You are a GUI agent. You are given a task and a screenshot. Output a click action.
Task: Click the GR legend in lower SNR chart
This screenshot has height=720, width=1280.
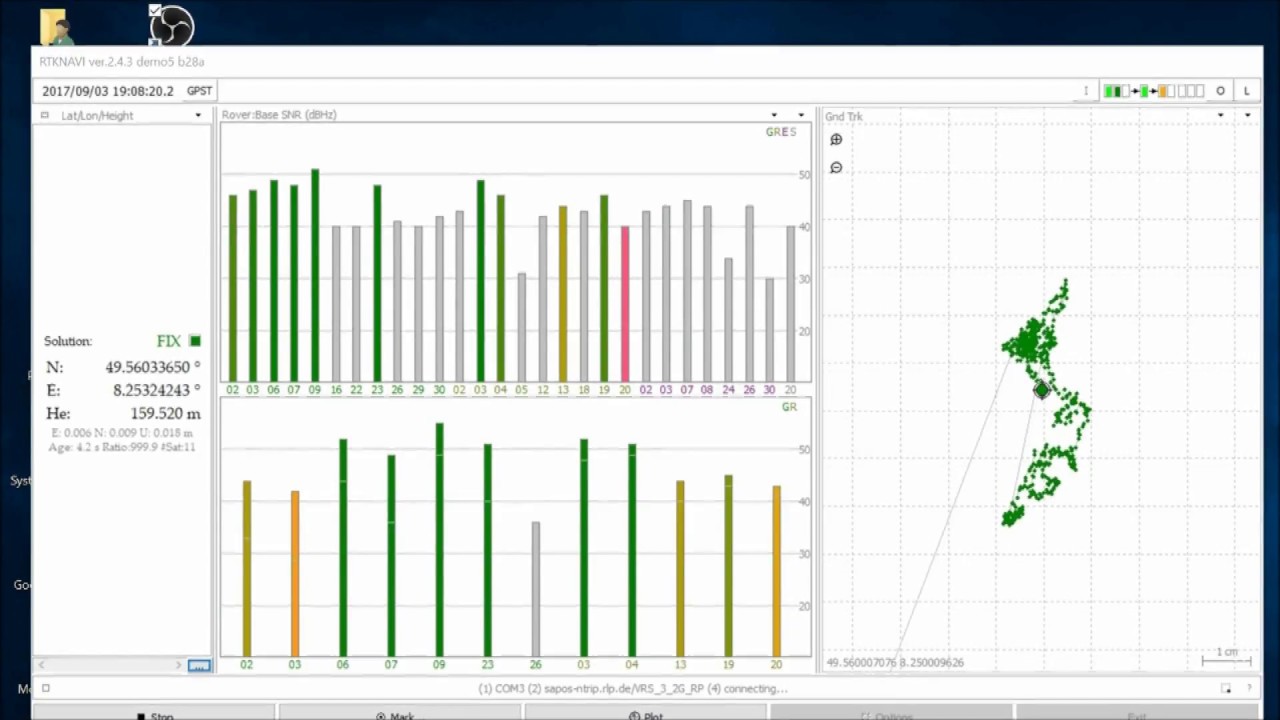click(x=789, y=407)
